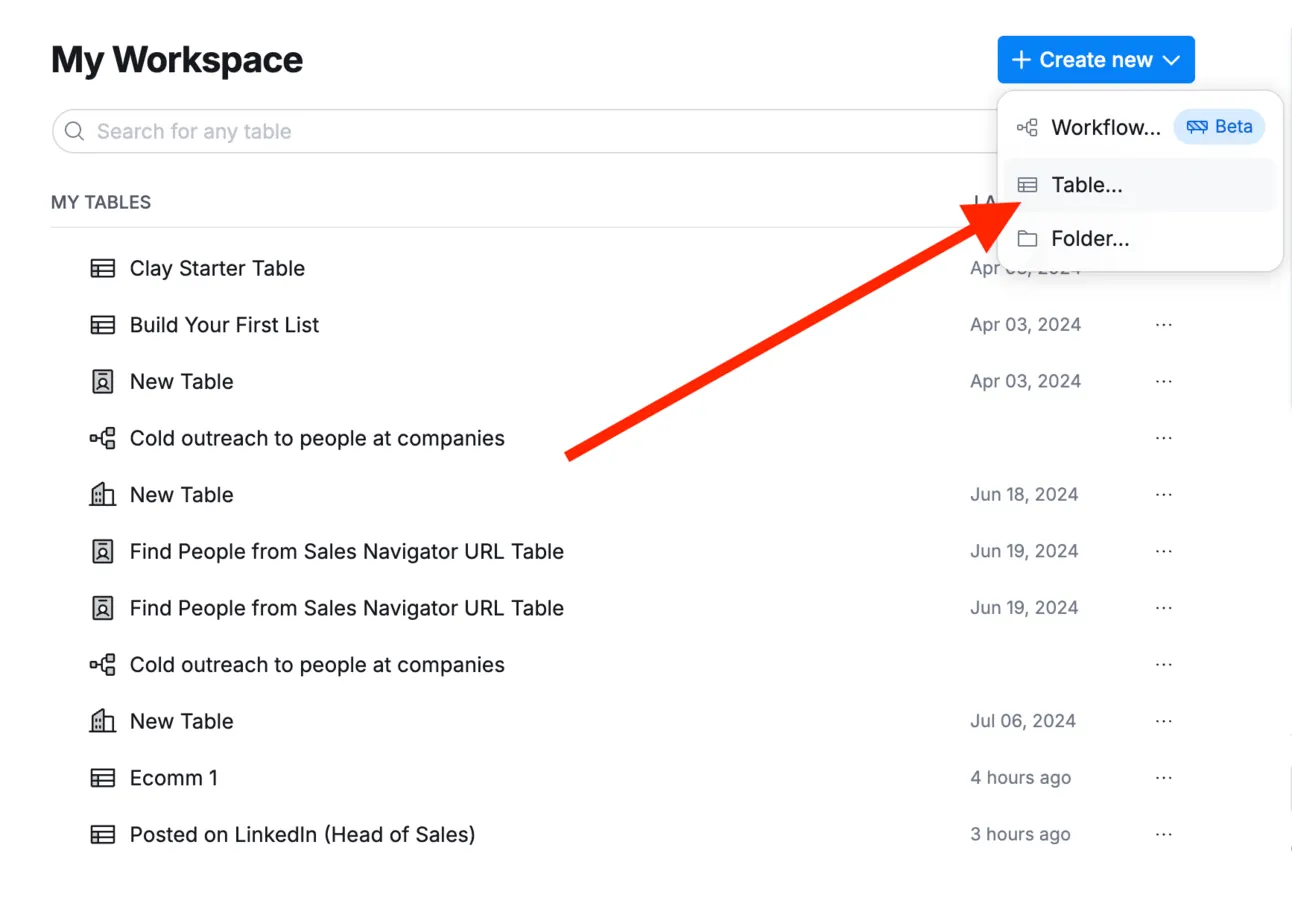Choose Folder... from the Create new menu

1139,239
